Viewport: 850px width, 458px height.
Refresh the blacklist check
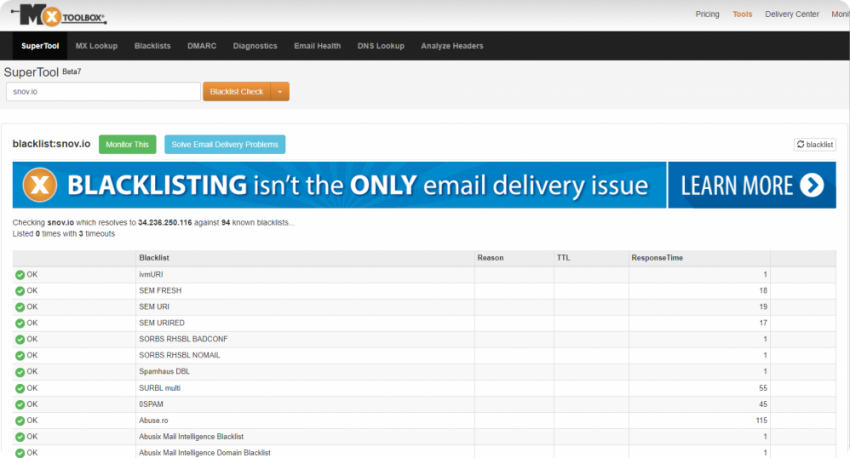tap(815, 144)
